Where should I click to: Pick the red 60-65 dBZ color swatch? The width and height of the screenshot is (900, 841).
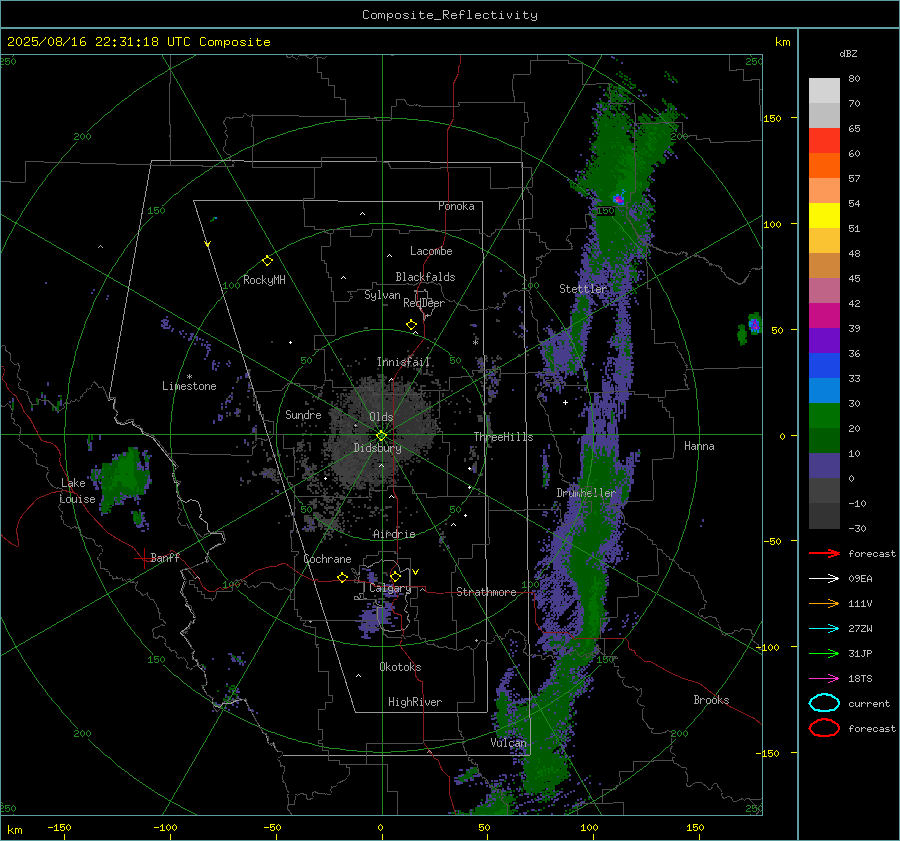pos(824,141)
